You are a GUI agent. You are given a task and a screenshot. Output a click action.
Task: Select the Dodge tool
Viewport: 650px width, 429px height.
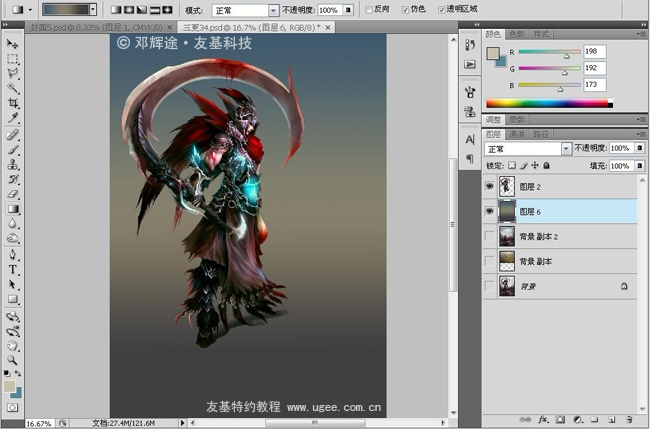pos(12,238)
